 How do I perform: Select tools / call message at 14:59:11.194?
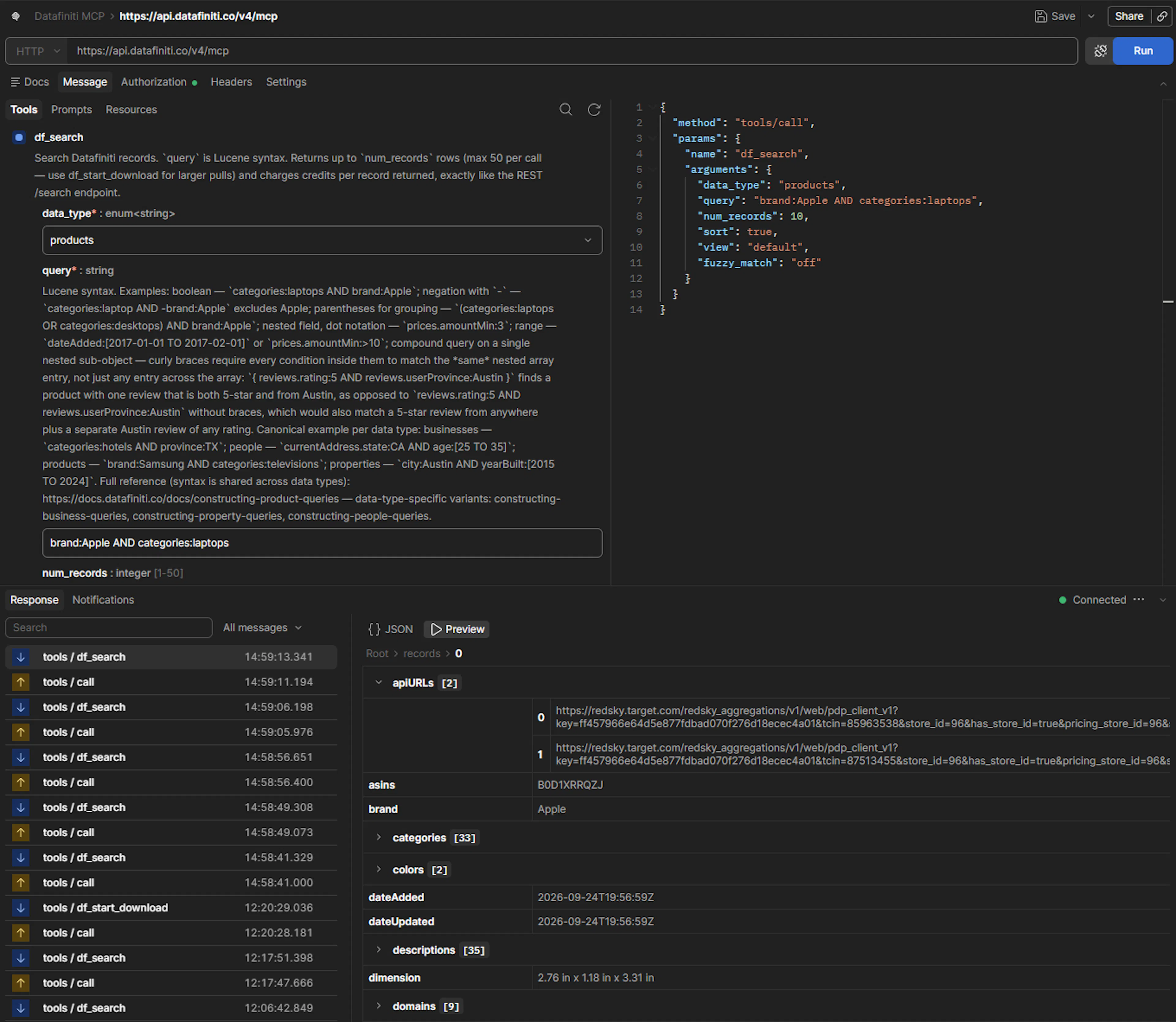[171, 681]
